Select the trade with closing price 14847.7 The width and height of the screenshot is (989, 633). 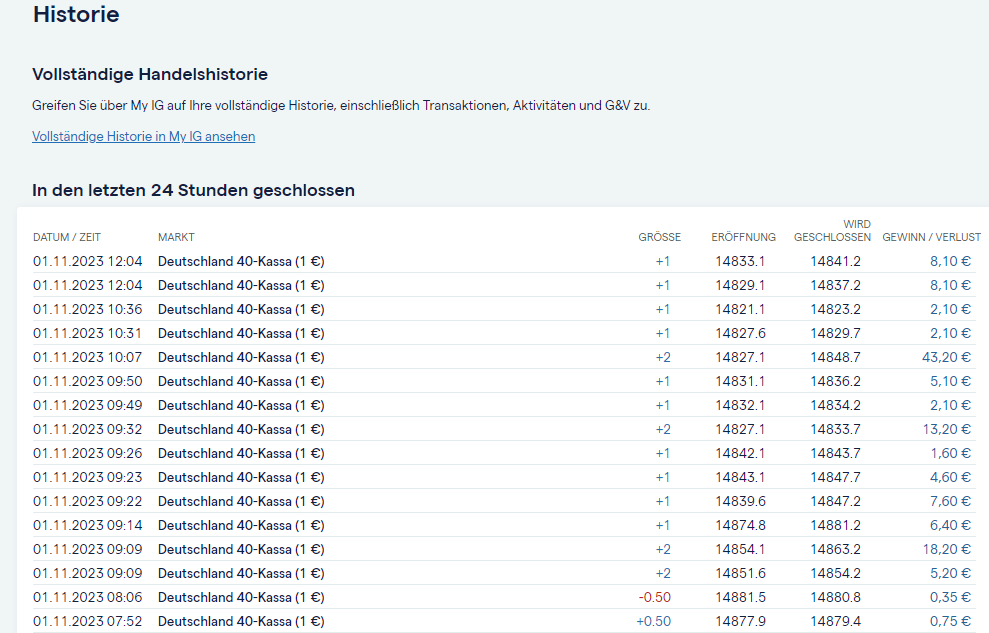point(835,477)
